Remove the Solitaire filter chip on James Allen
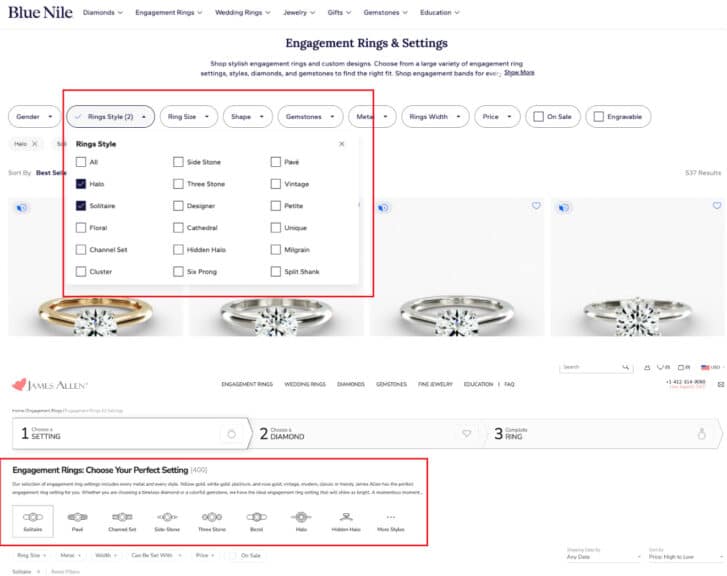The image size is (727, 576). (x=38, y=572)
